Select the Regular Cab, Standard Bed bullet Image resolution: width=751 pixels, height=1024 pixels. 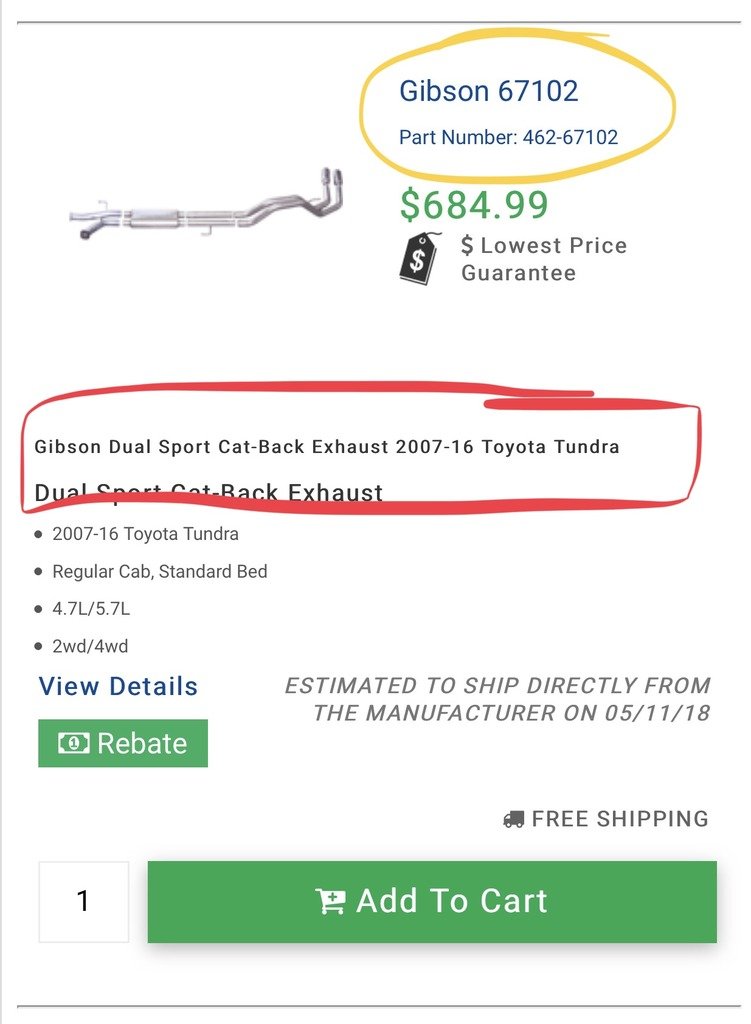coord(160,571)
